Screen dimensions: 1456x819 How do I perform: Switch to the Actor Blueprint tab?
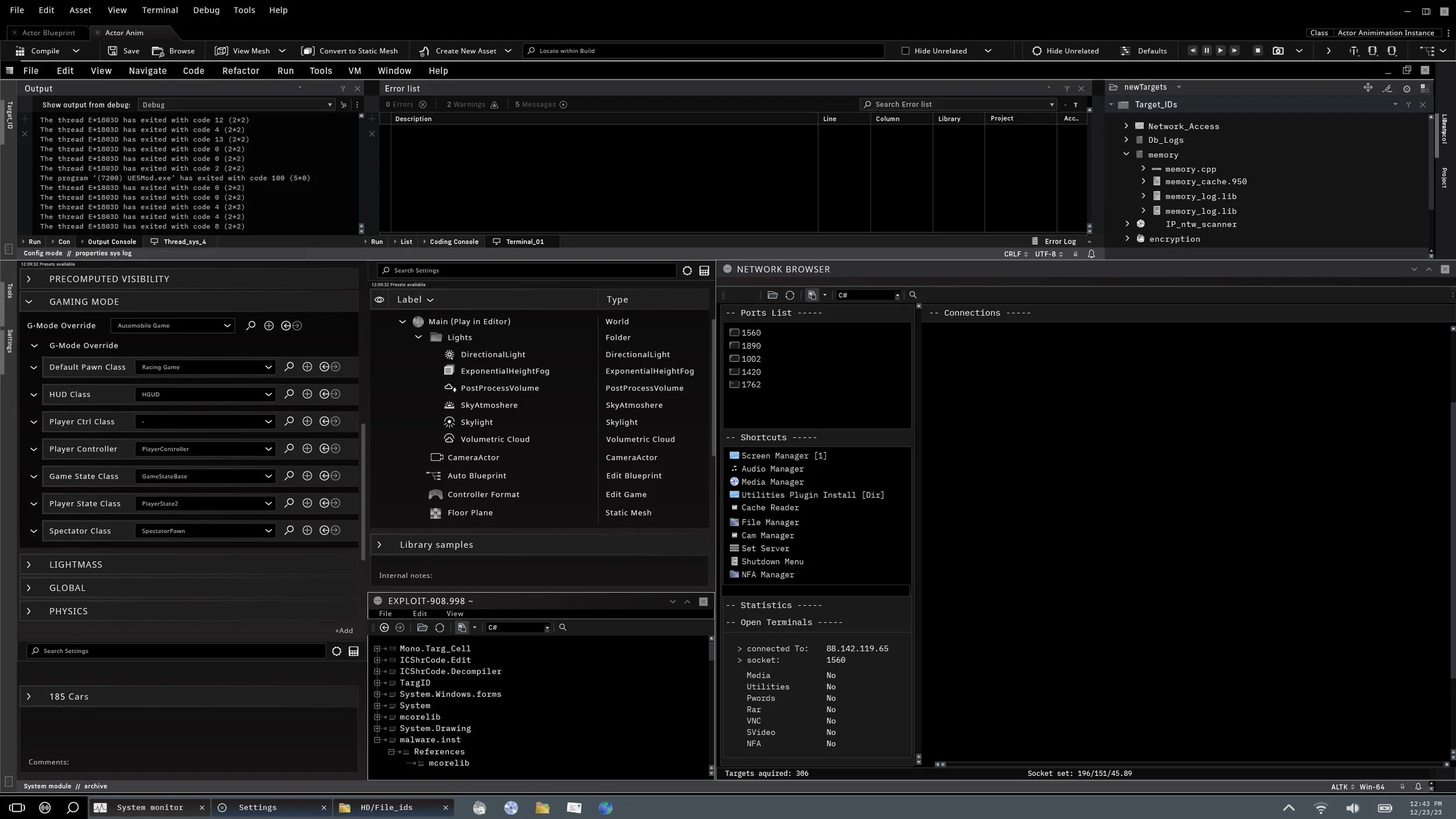(x=48, y=33)
